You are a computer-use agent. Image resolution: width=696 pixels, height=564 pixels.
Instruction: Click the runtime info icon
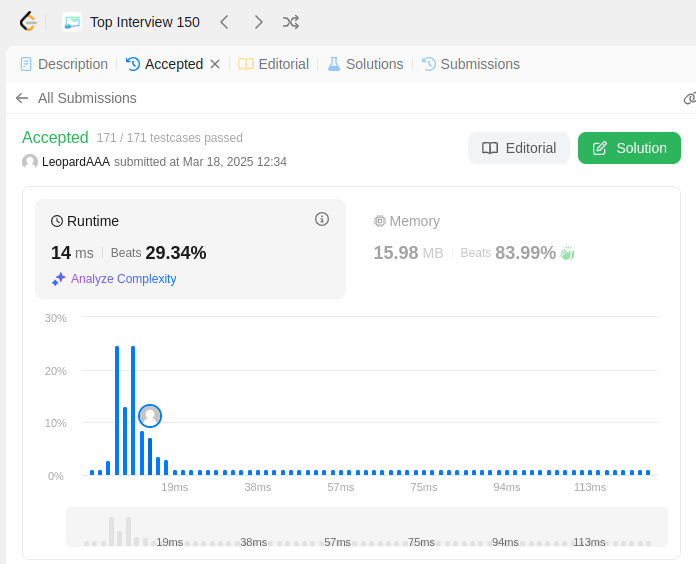pyautogui.click(x=322, y=219)
